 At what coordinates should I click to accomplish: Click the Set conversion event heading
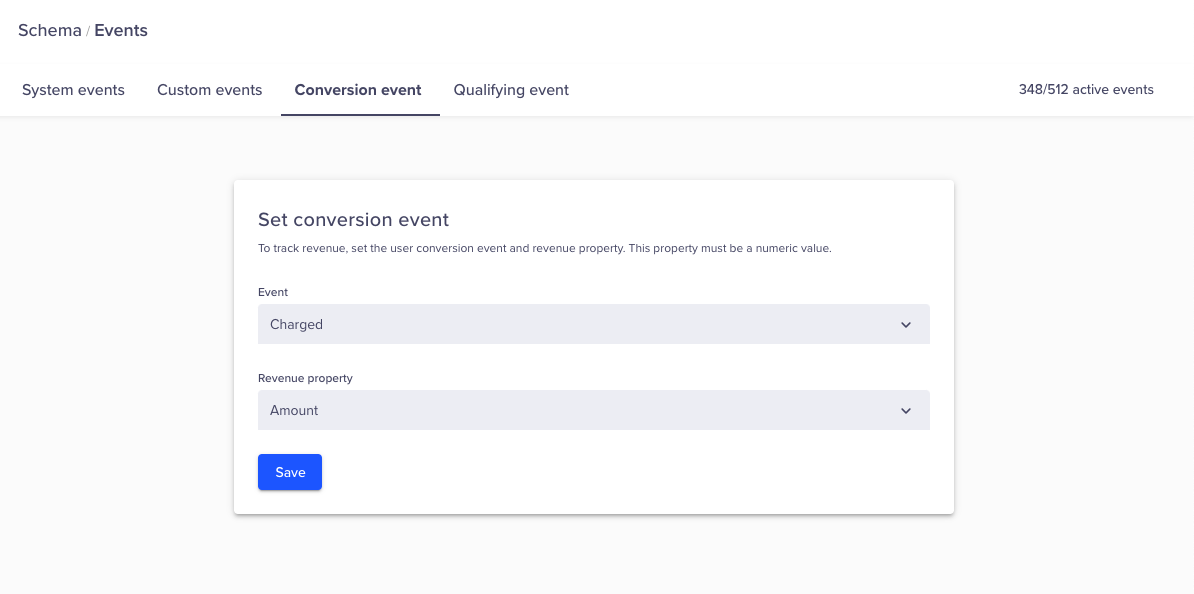353,220
